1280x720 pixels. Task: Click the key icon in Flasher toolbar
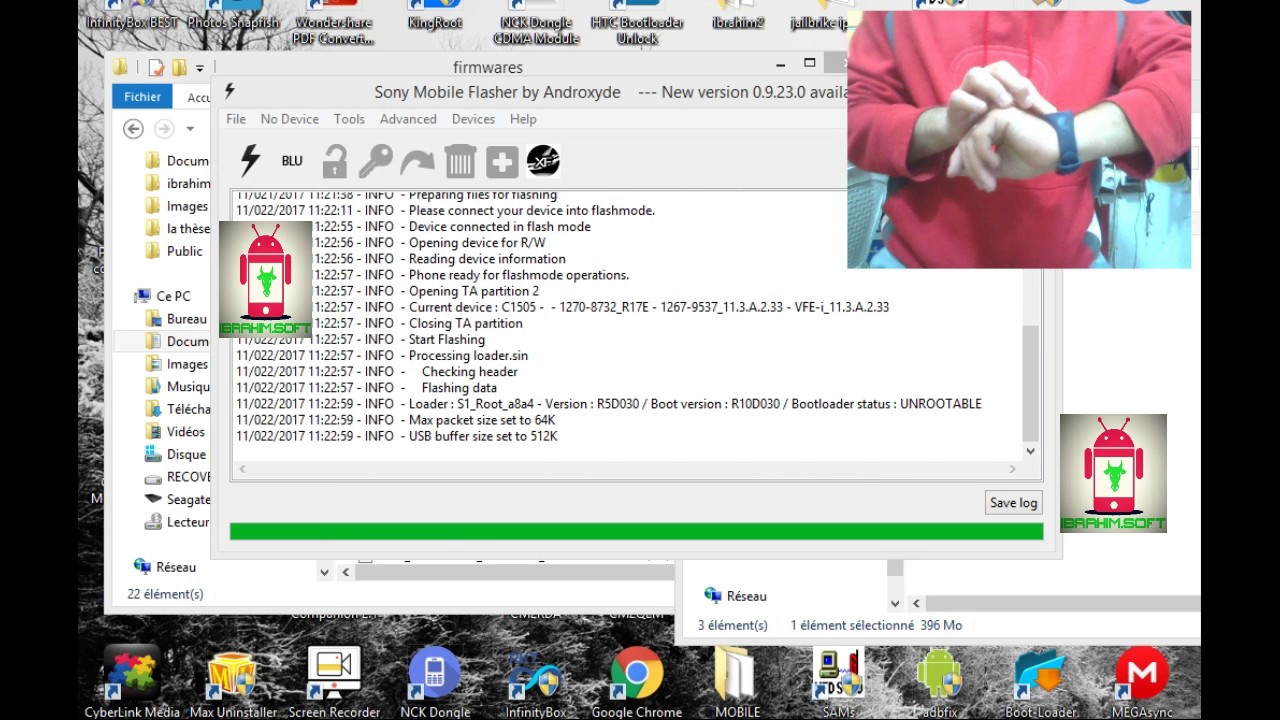[376, 161]
